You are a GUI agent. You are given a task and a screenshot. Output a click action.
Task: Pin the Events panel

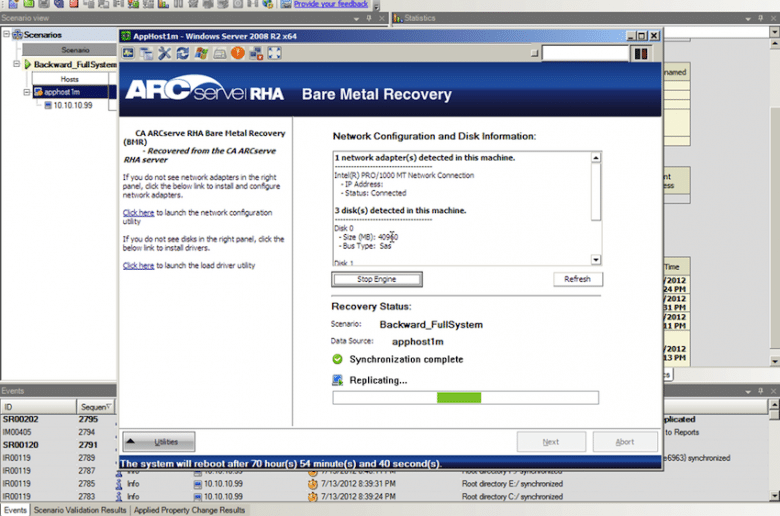coord(761,391)
